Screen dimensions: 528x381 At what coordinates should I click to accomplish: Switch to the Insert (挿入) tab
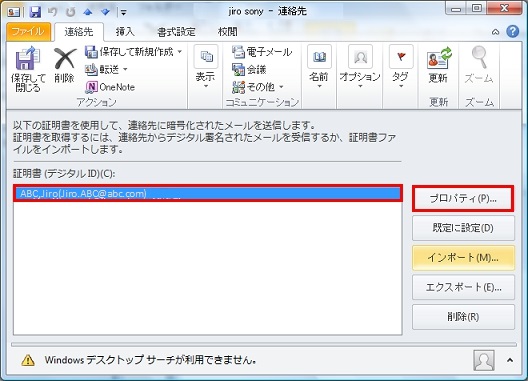click(125, 32)
